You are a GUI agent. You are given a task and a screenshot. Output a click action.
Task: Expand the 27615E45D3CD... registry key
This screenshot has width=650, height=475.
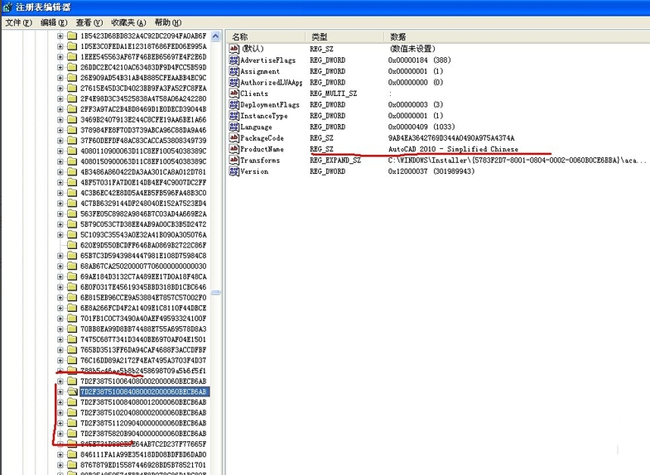[x=61, y=88]
